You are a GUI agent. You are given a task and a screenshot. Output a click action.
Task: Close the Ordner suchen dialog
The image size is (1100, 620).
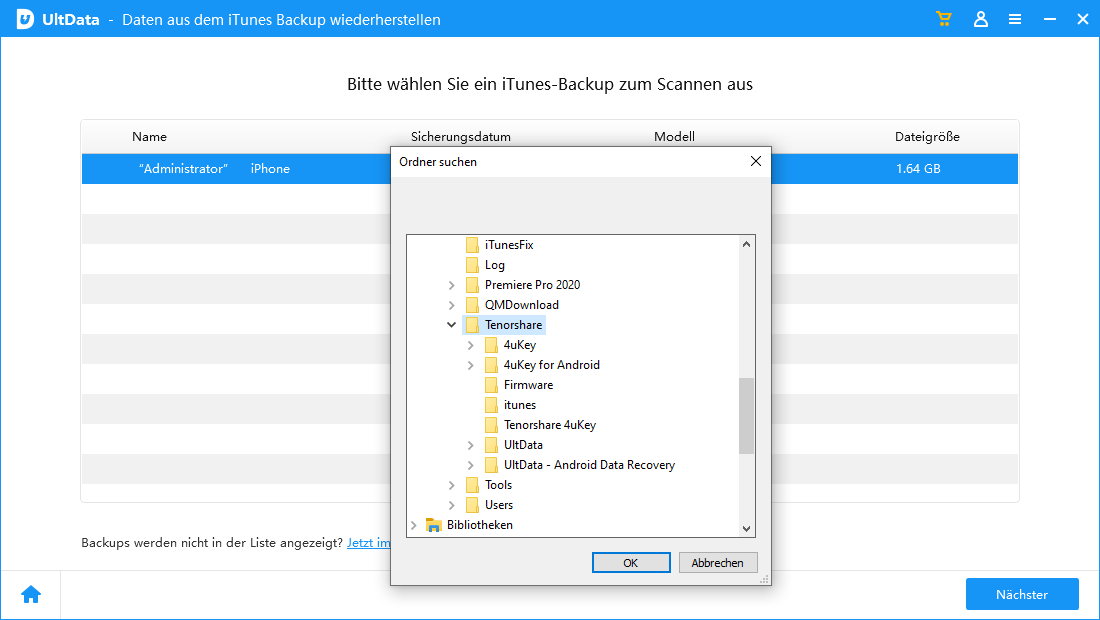(x=756, y=161)
